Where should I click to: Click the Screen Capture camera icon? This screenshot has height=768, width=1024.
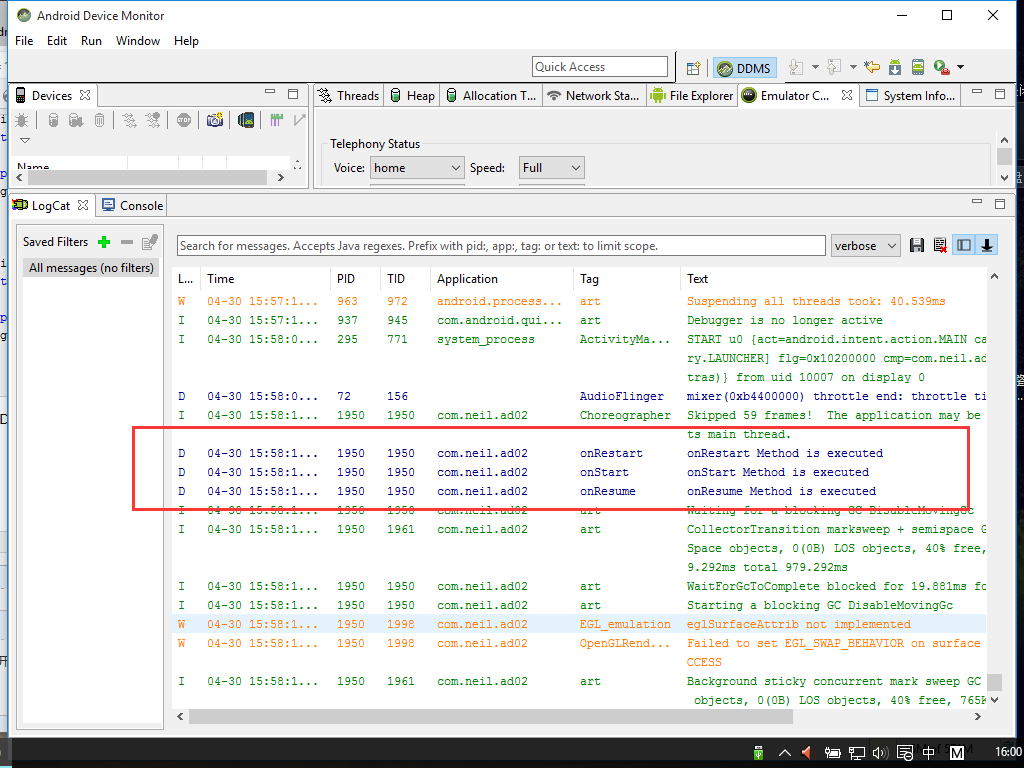coord(215,120)
